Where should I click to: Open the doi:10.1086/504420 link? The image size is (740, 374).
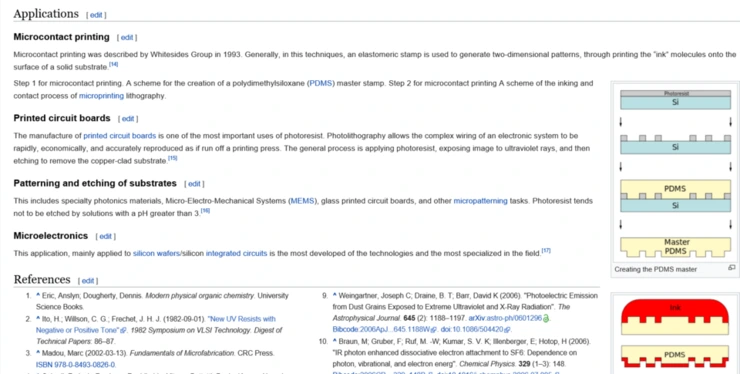(x=473, y=330)
